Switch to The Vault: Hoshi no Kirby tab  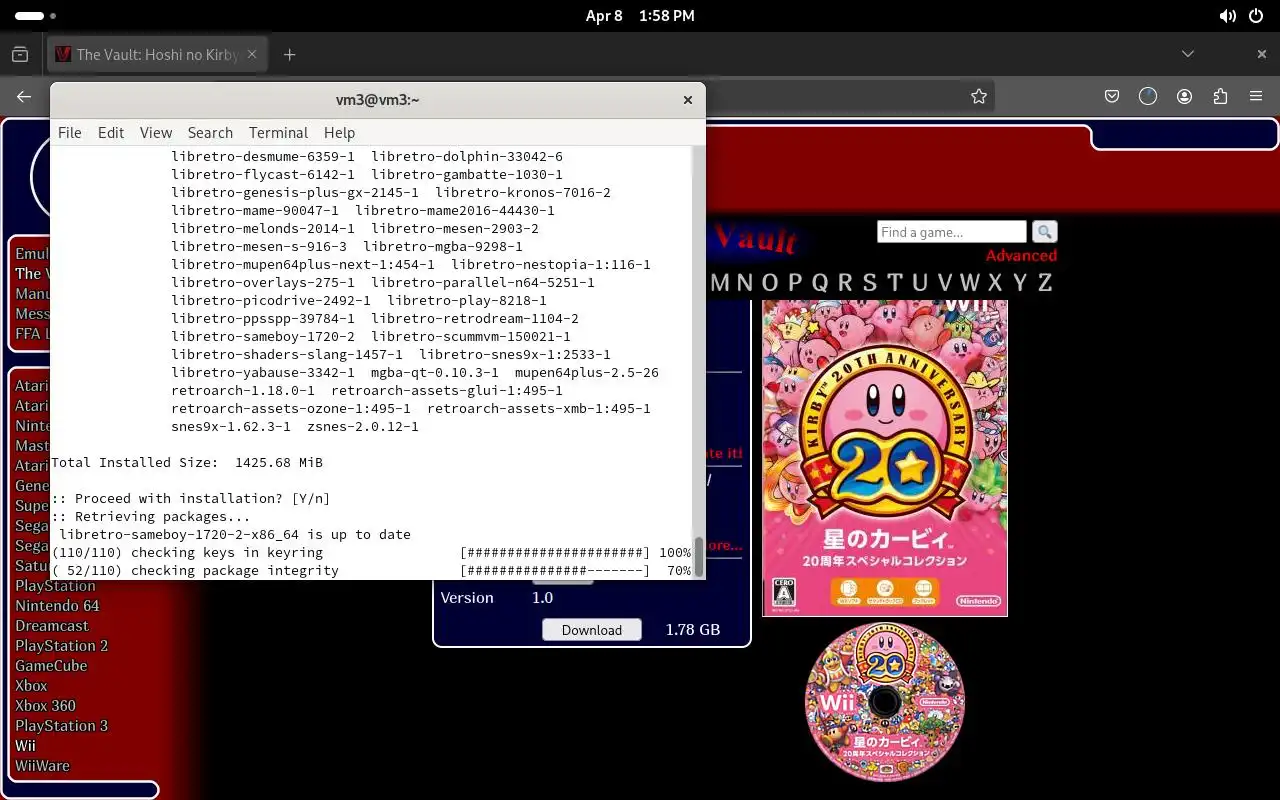[x=157, y=54]
